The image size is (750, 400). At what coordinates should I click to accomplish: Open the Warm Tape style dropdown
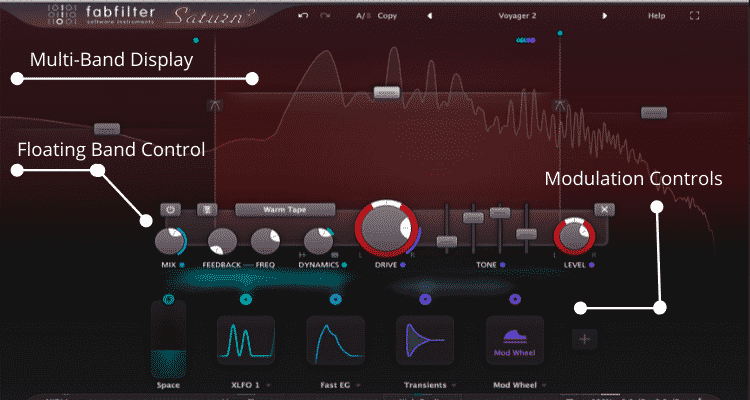(285, 210)
